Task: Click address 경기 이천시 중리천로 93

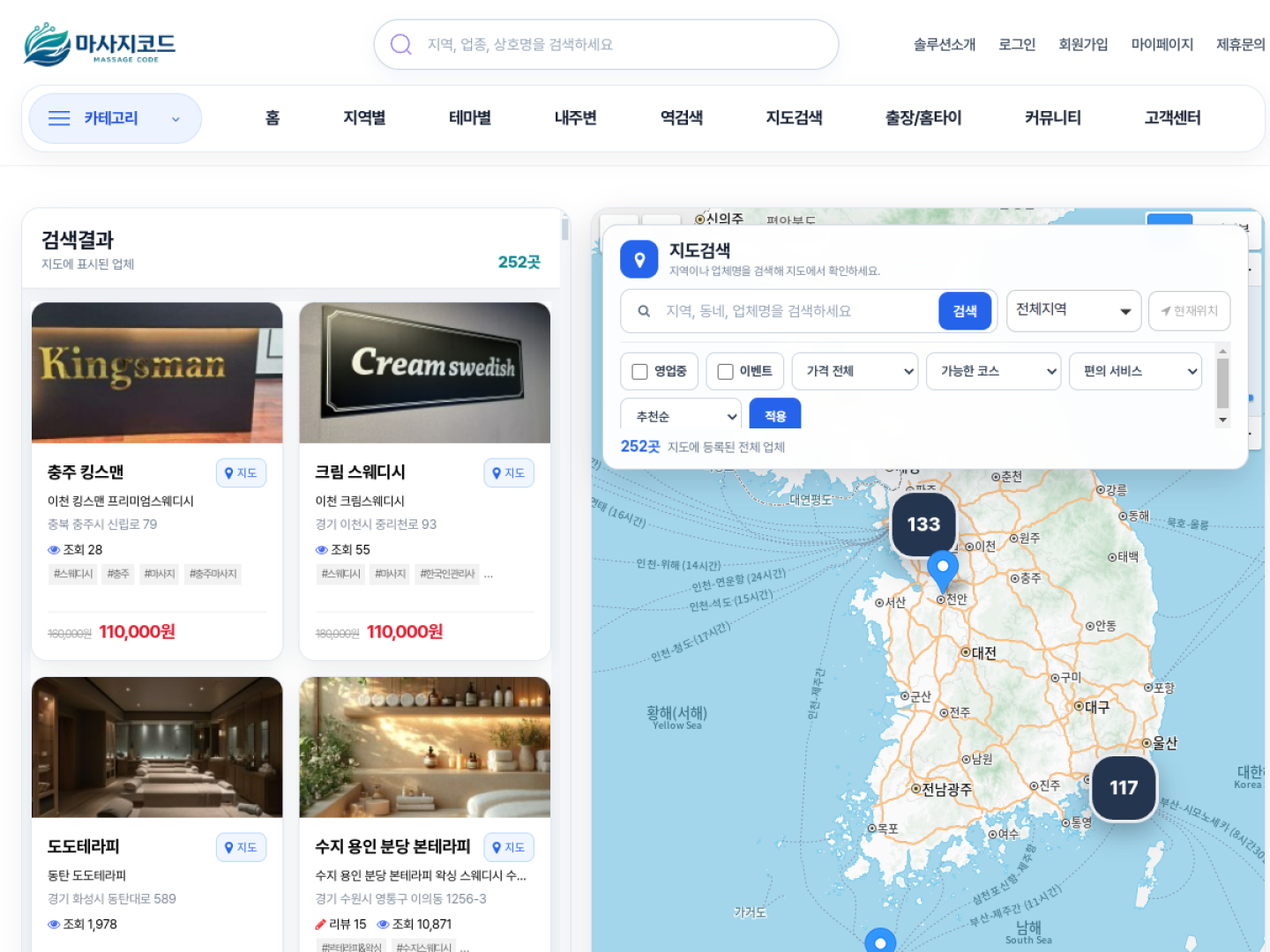Action: (x=376, y=524)
